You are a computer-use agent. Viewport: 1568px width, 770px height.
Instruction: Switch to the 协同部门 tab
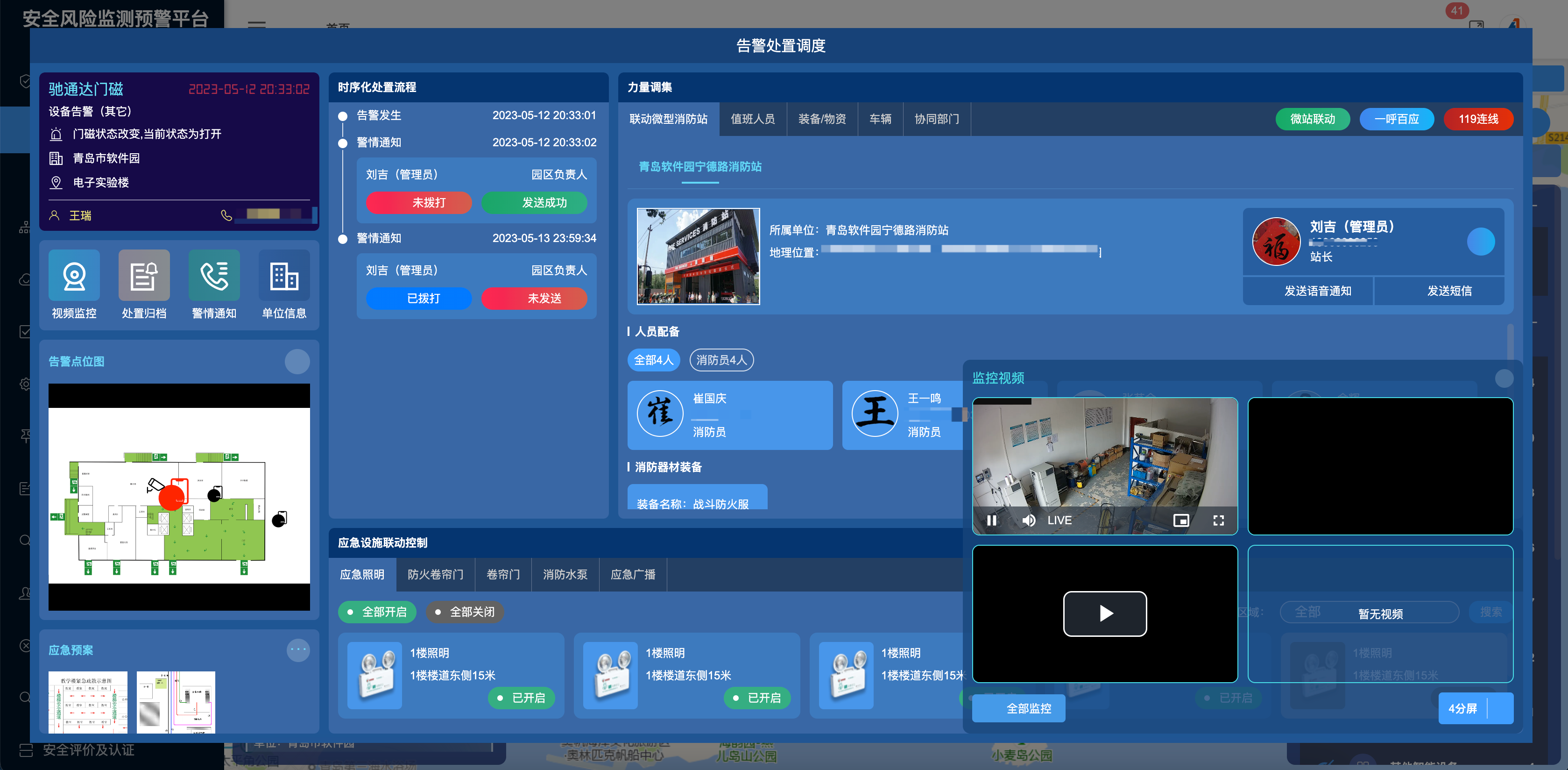(x=936, y=119)
